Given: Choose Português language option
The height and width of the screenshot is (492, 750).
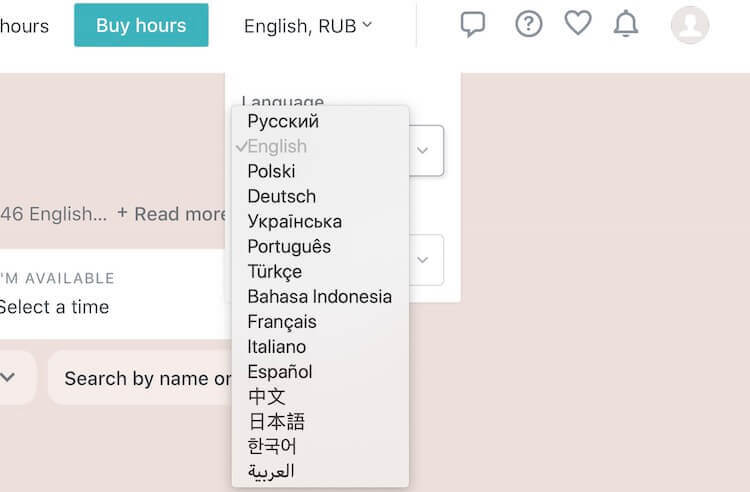Looking at the screenshot, I should [x=289, y=246].
